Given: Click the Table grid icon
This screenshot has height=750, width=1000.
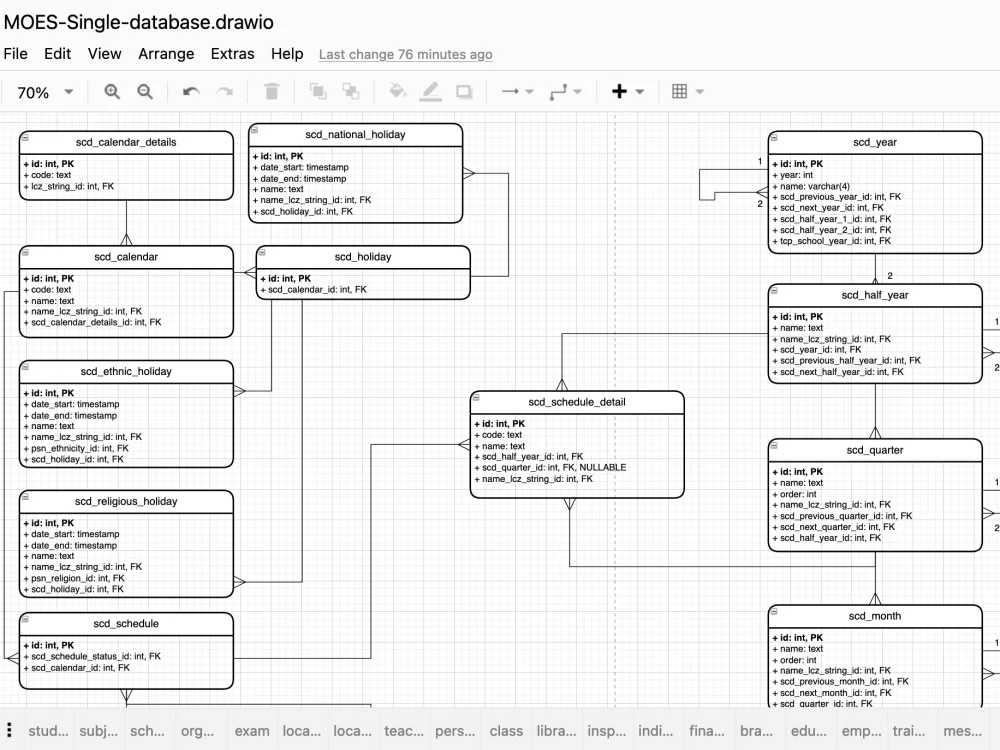Looking at the screenshot, I should click(680, 92).
